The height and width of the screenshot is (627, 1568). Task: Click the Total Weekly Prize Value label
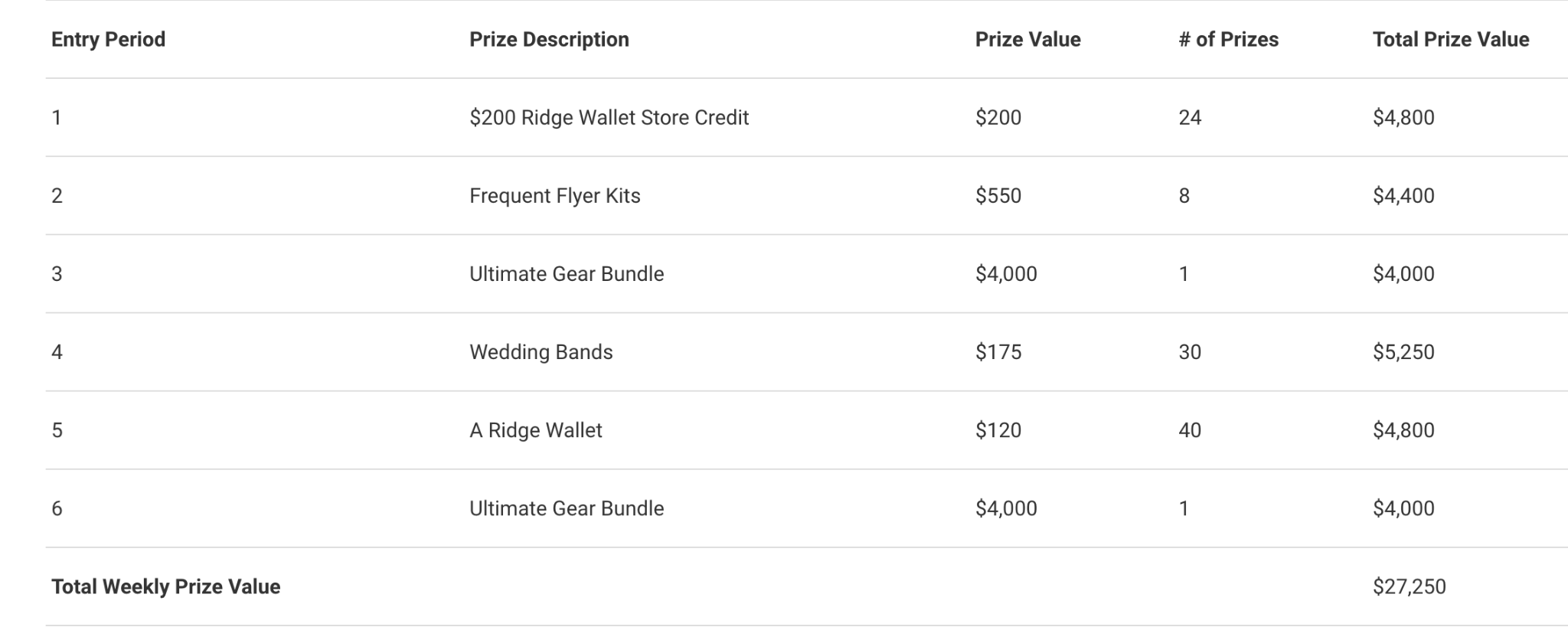tap(165, 587)
